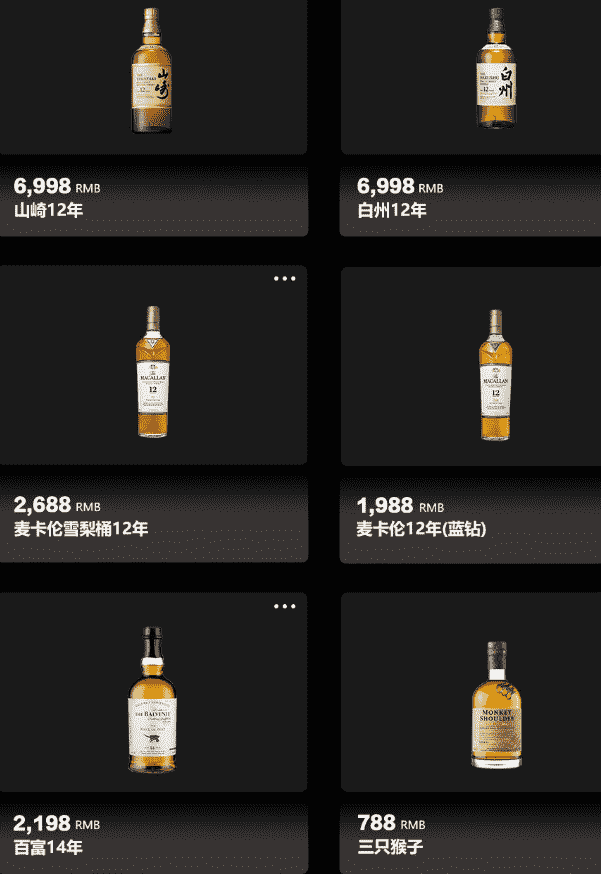Select the 白州12年 whisky bottle image

(496, 68)
